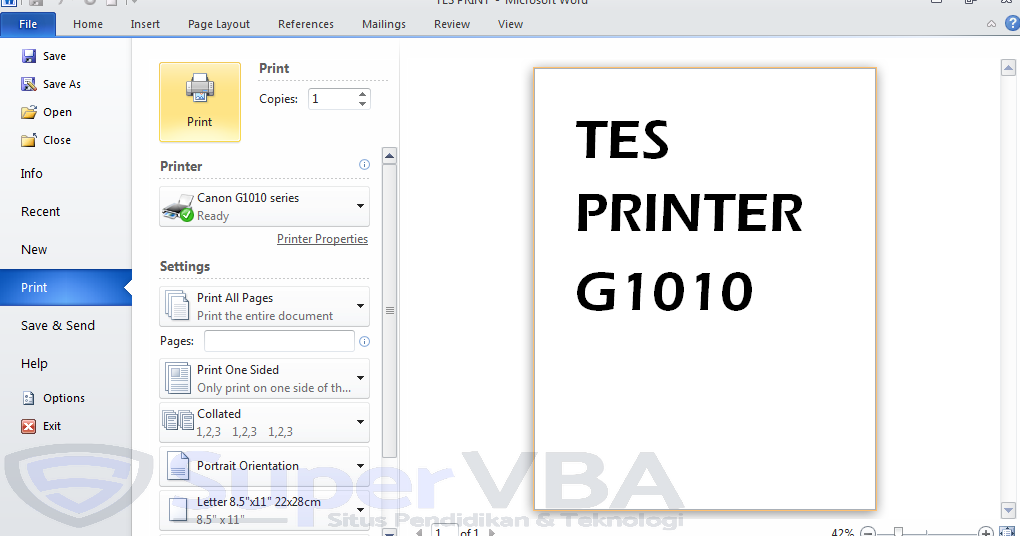This screenshot has height=536, width=1020.
Task: Click the settings panel scrollbar thumb
Action: [x=390, y=311]
